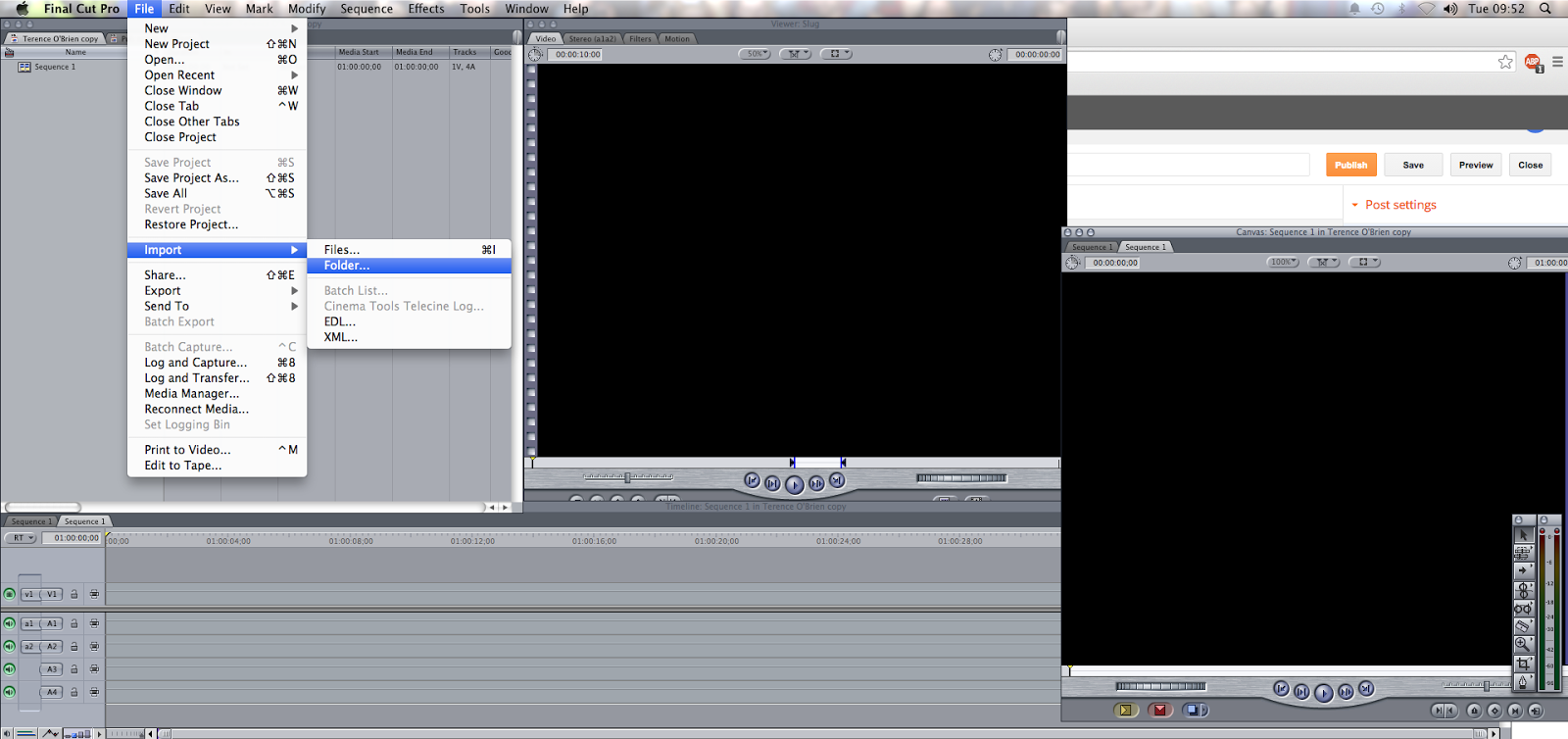Image resolution: width=1568 pixels, height=739 pixels.
Task: Click blue Replace edit button in Canvas
Action: [1195, 710]
